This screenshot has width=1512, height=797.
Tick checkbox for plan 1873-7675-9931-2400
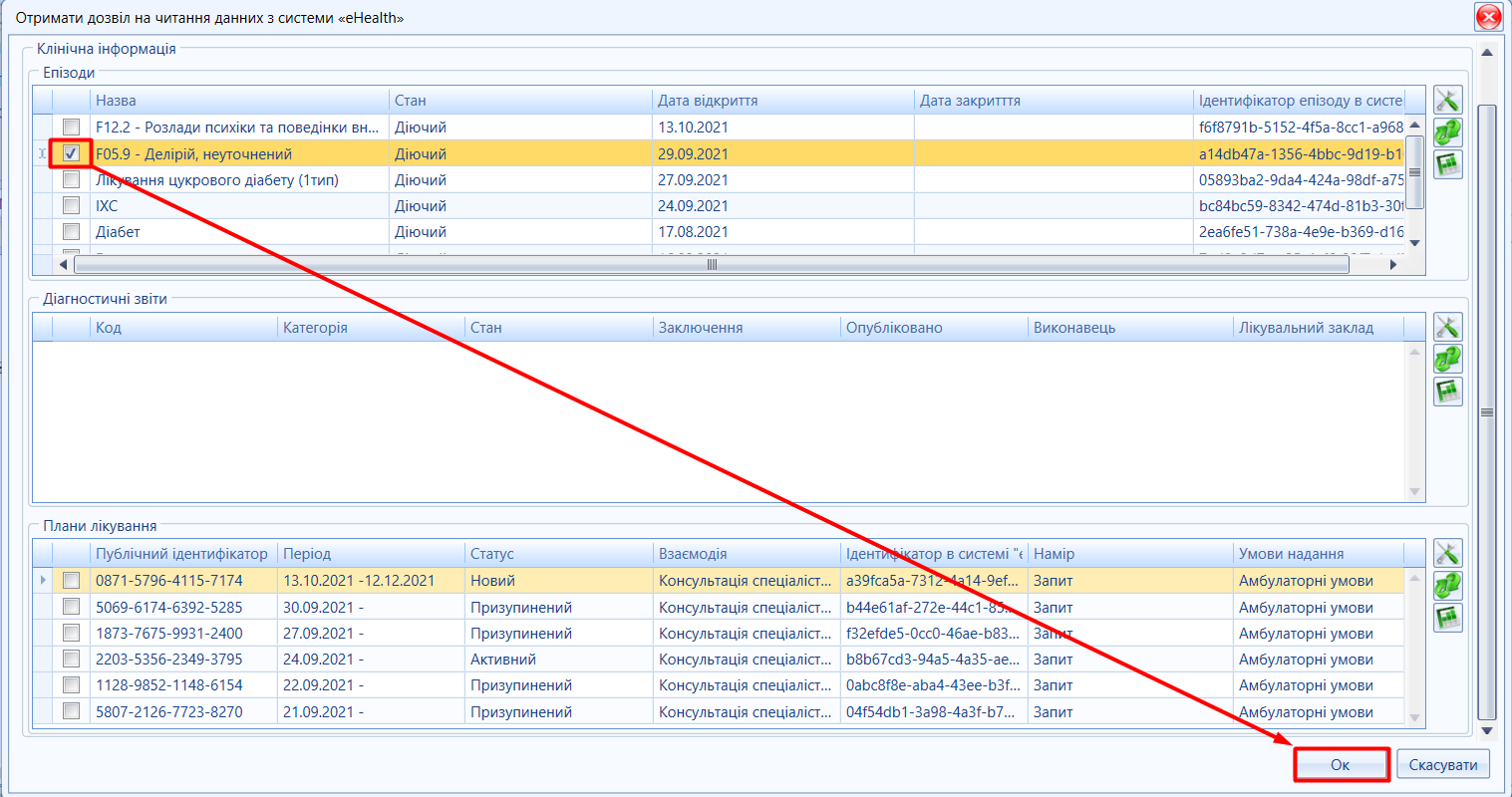coord(71,633)
